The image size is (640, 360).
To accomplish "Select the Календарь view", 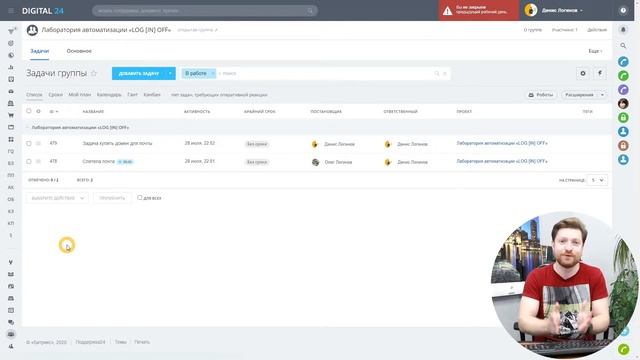I will [x=109, y=95].
